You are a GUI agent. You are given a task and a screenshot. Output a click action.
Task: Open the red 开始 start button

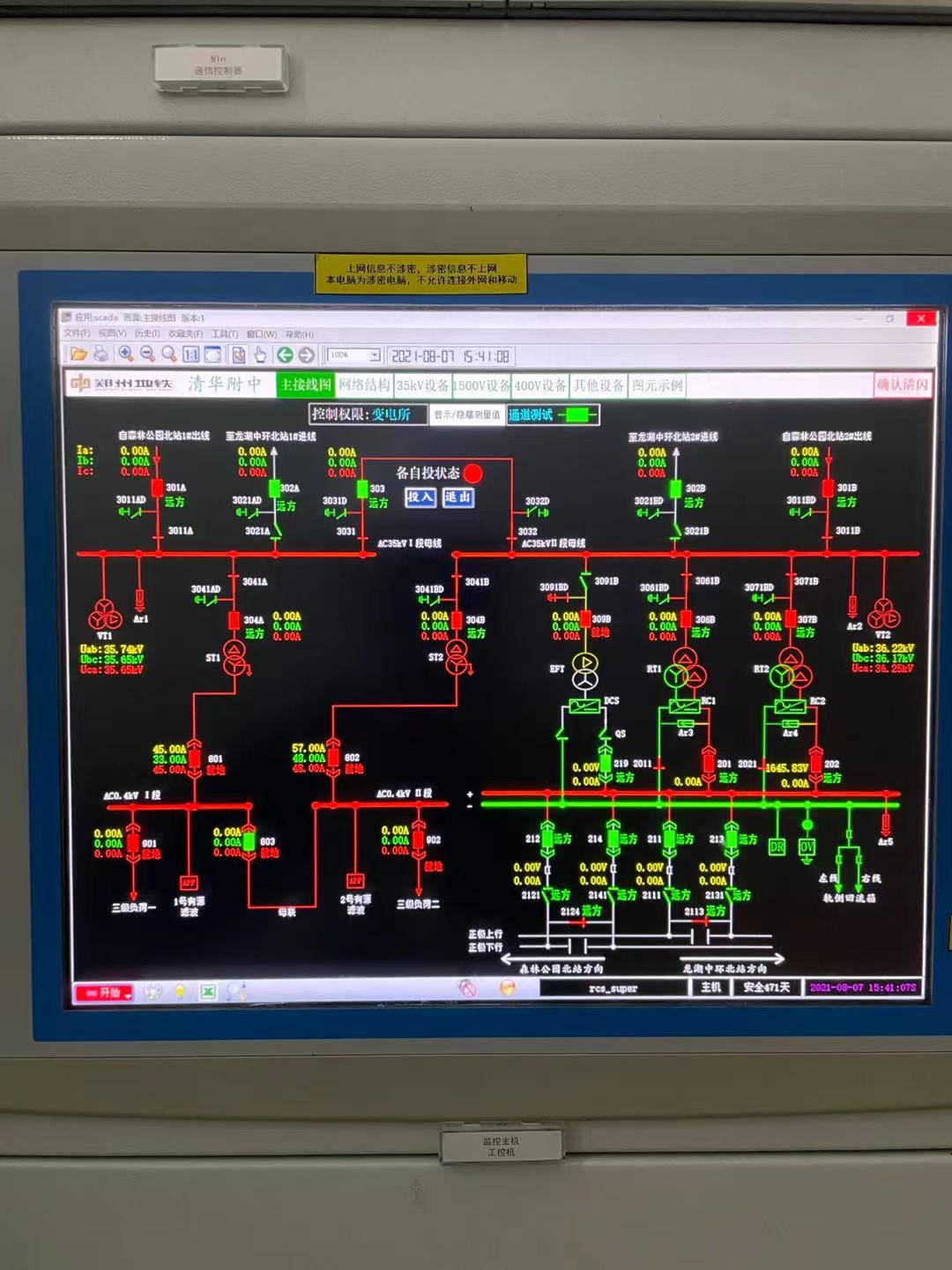(x=104, y=992)
